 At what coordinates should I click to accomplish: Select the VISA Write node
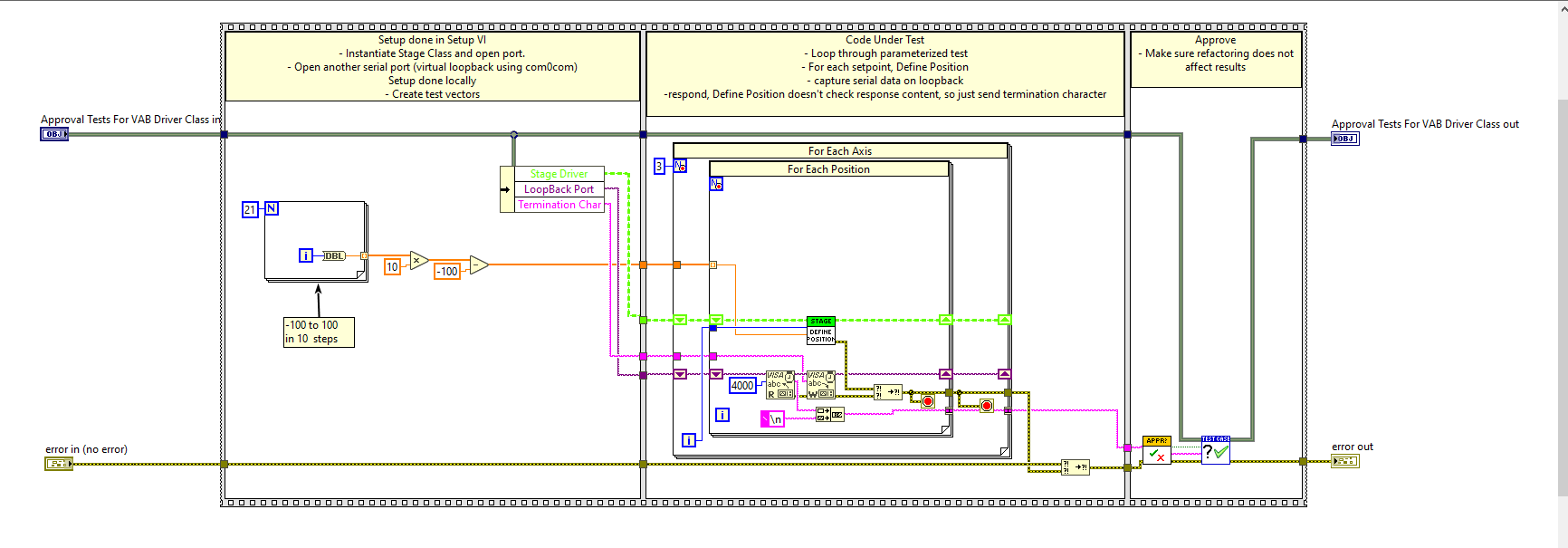click(x=820, y=385)
